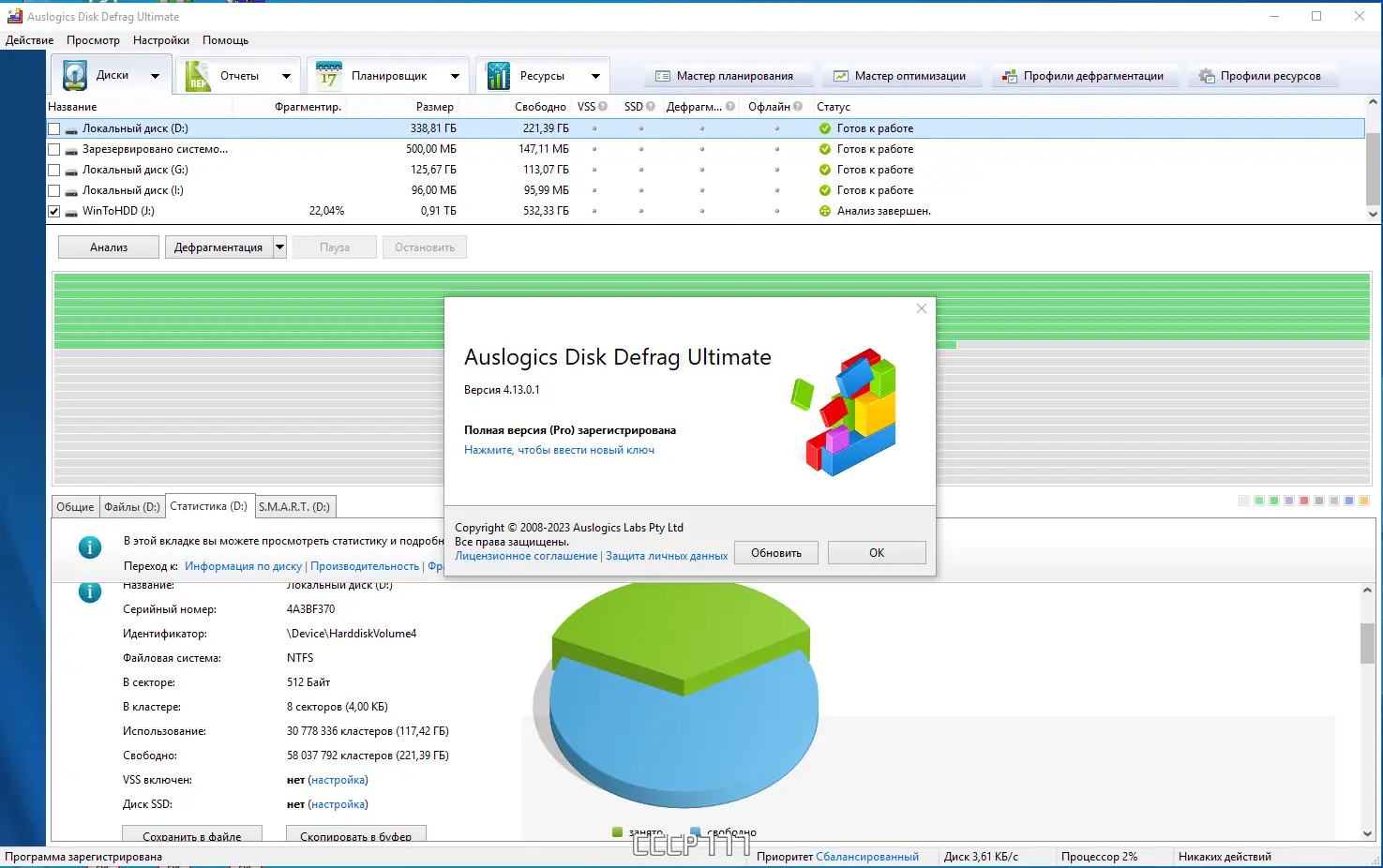
Task: Click the drive icon of Локальный диск (D:)
Action: (71, 129)
